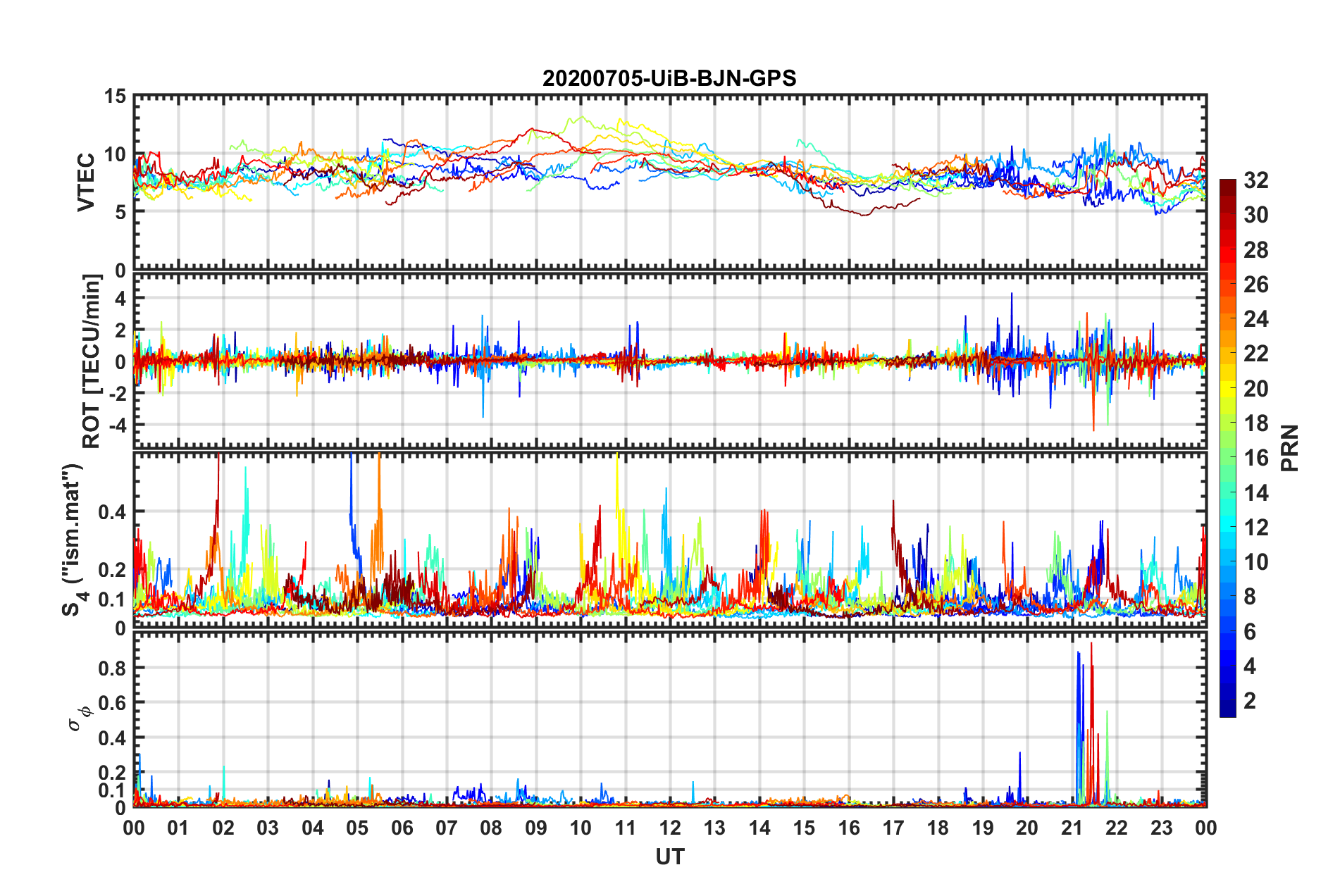
Task: Click the σφ axis tick label 0.4
Action: coord(112,738)
